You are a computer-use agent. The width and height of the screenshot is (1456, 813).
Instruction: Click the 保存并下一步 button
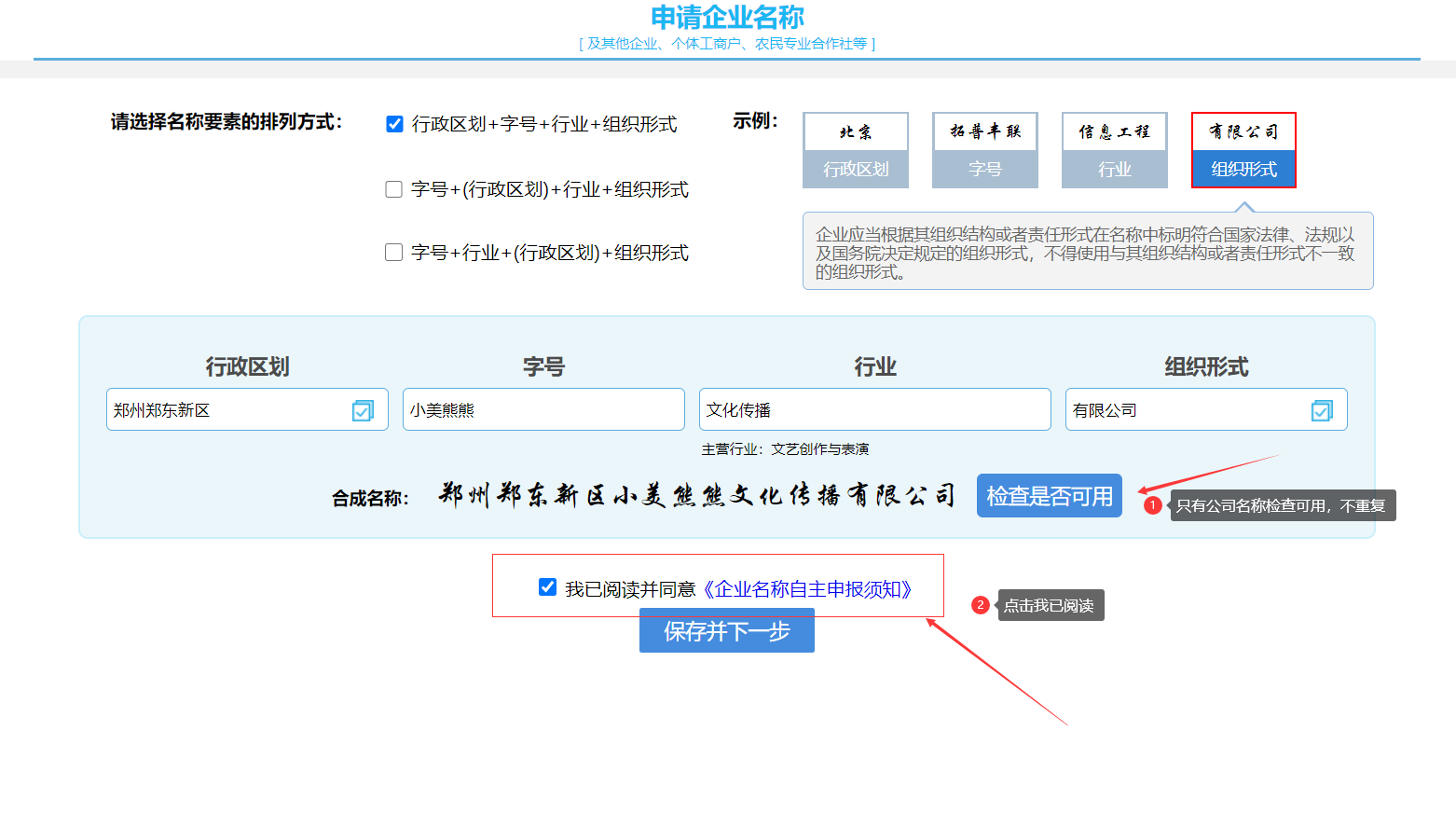726,630
